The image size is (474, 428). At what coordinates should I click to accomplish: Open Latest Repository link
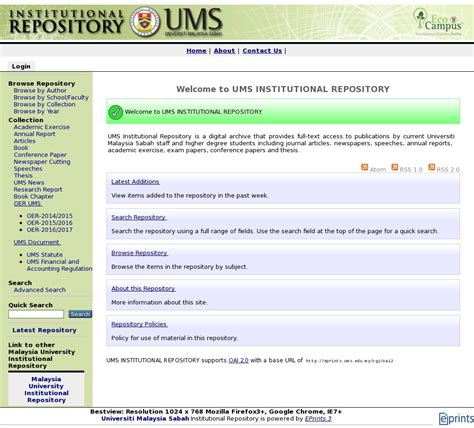coord(44,330)
